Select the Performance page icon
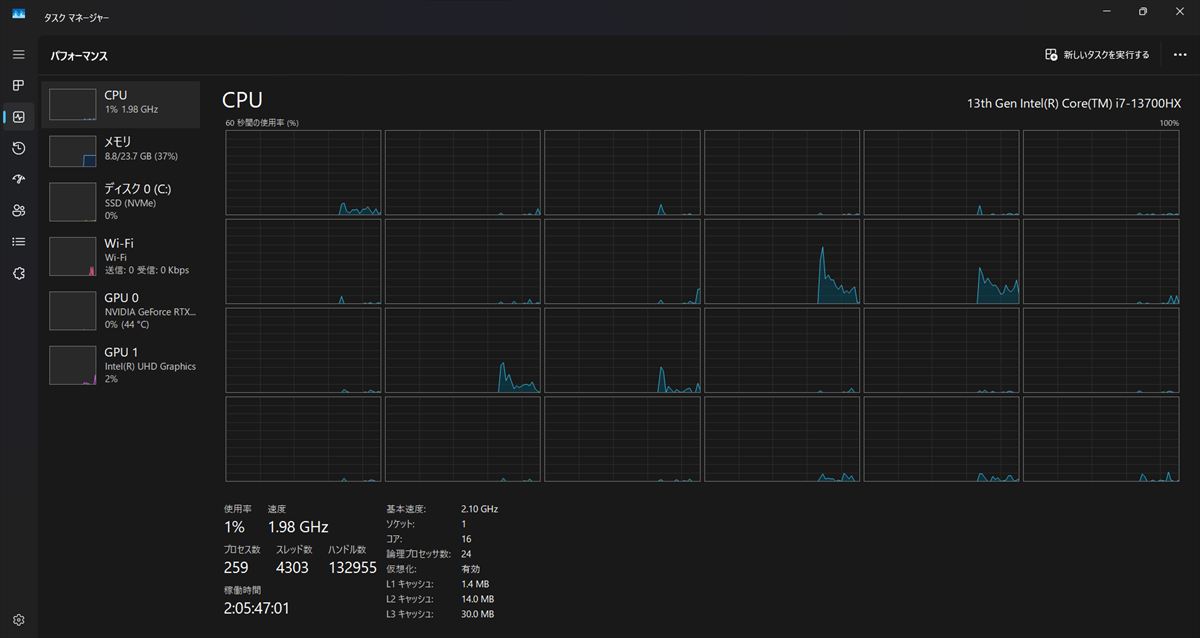Viewport: 1200px width, 638px height. pos(18,117)
